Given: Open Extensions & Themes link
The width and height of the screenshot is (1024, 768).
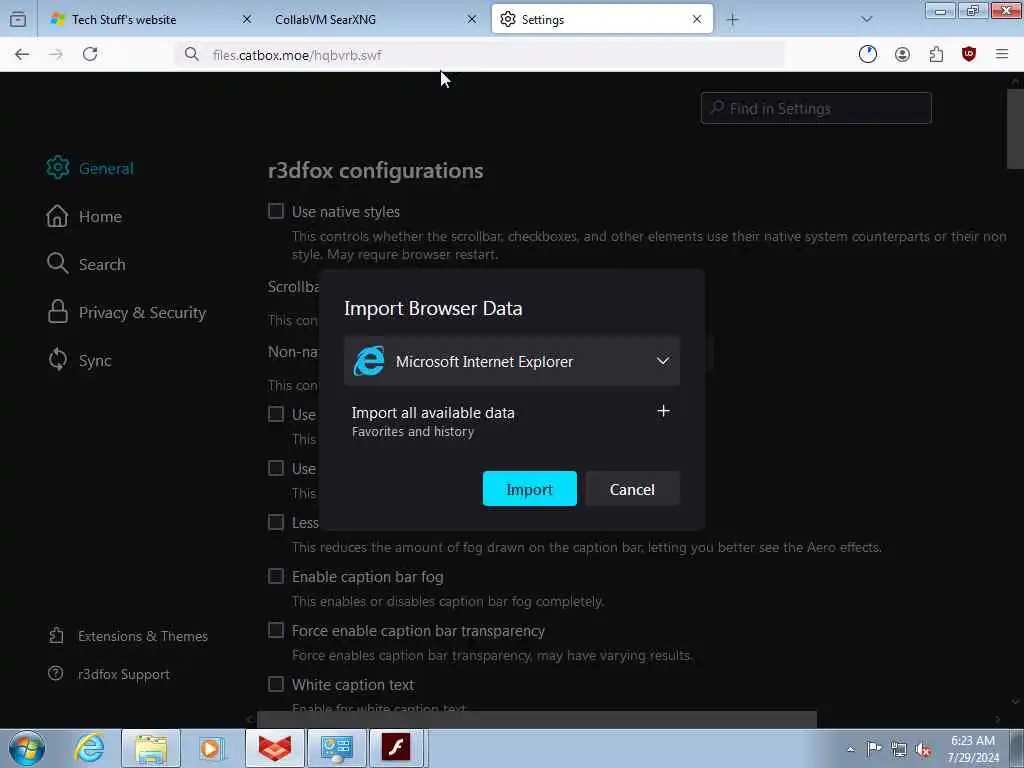Looking at the screenshot, I should point(128,636).
